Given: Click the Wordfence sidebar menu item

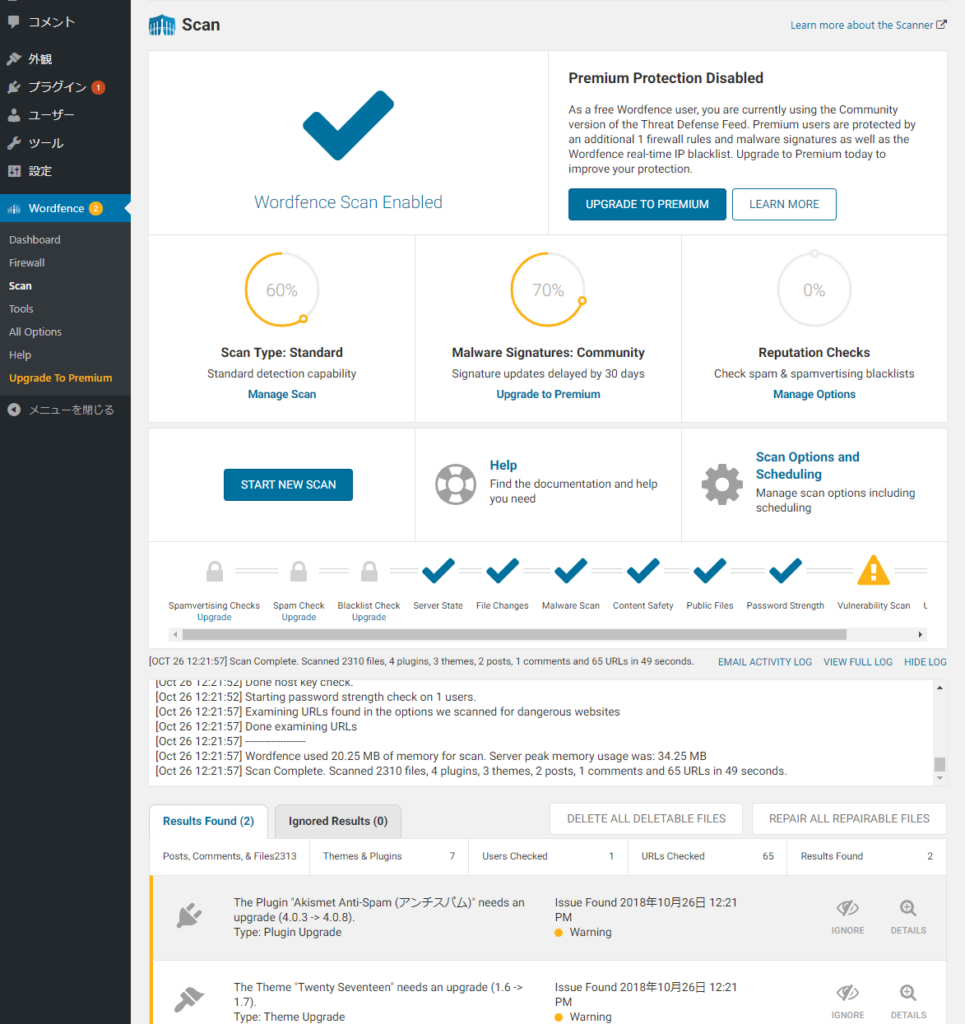Looking at the screenshot, I should 65,208.
